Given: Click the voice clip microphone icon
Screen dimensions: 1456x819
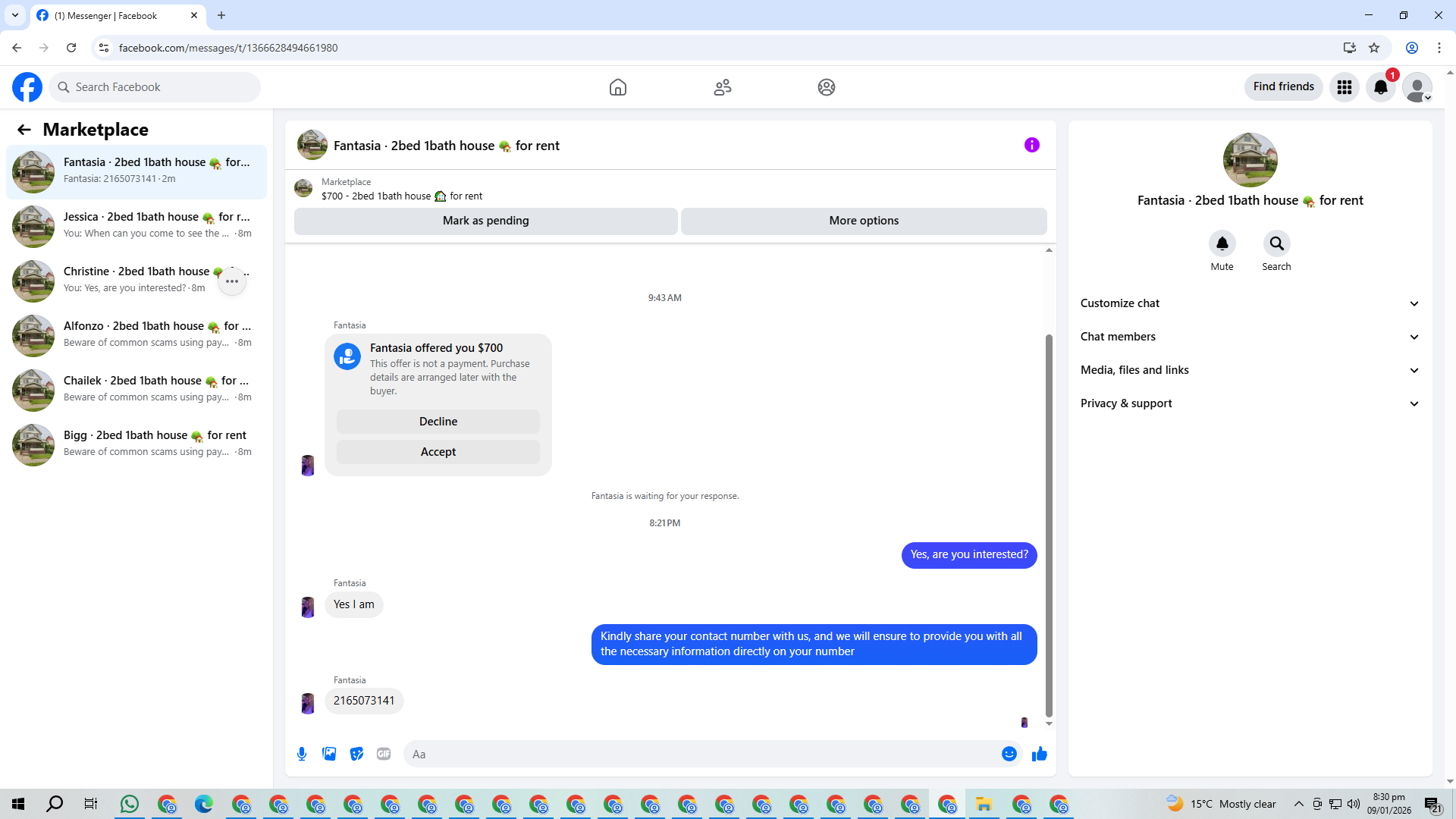Looking at the screenshot, I should coord(302,754).
